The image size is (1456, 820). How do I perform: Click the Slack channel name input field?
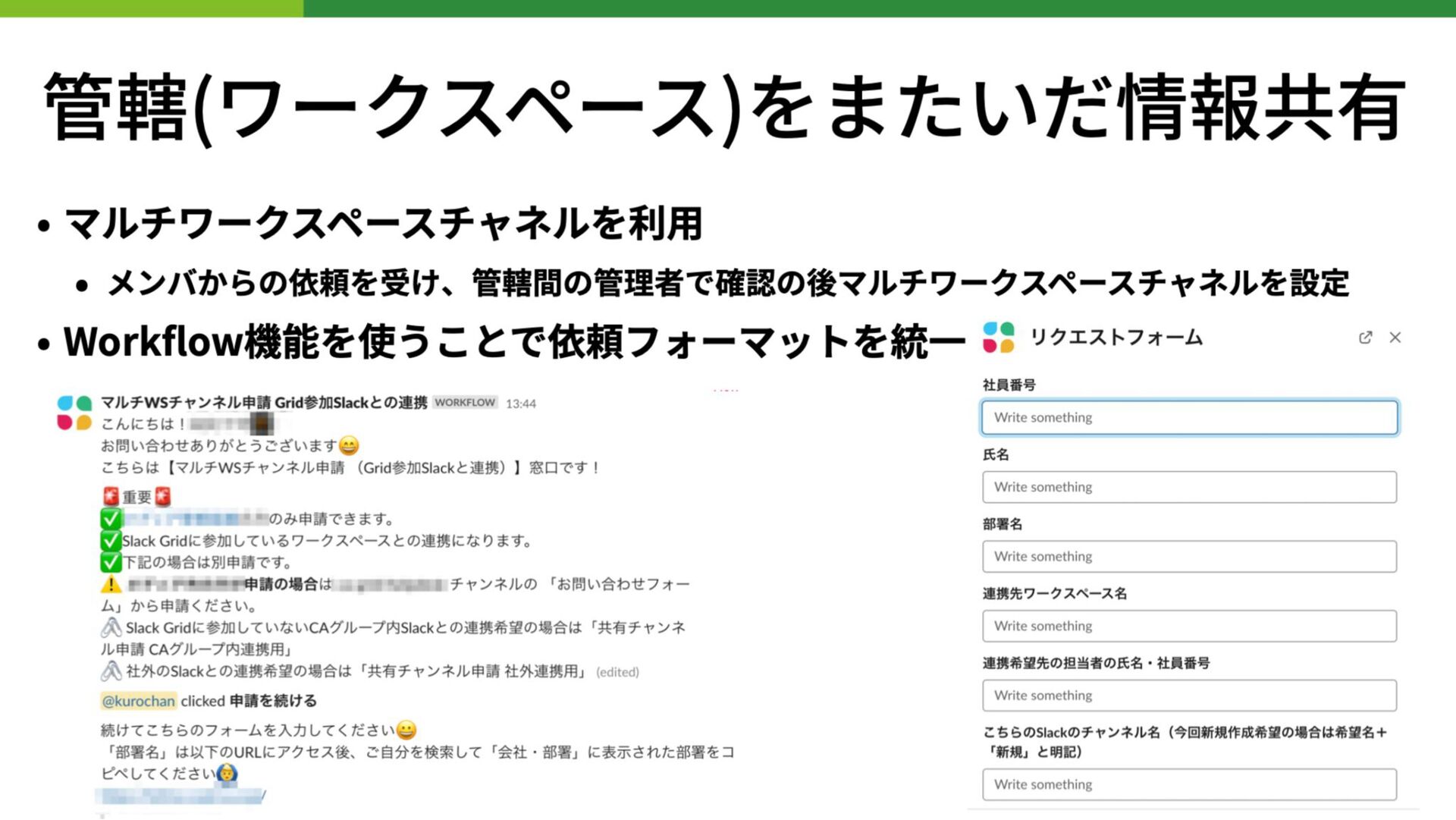tap(1189, 784)
